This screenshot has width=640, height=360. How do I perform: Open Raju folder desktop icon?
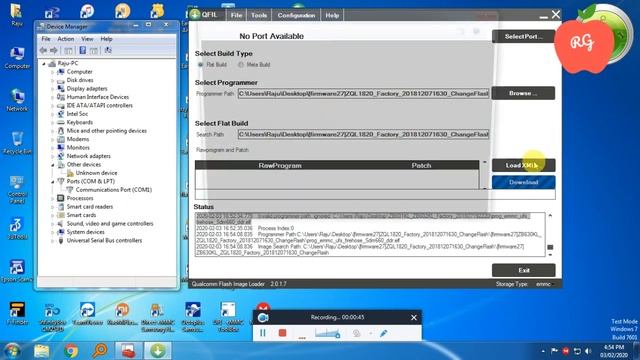coord(17,15)
